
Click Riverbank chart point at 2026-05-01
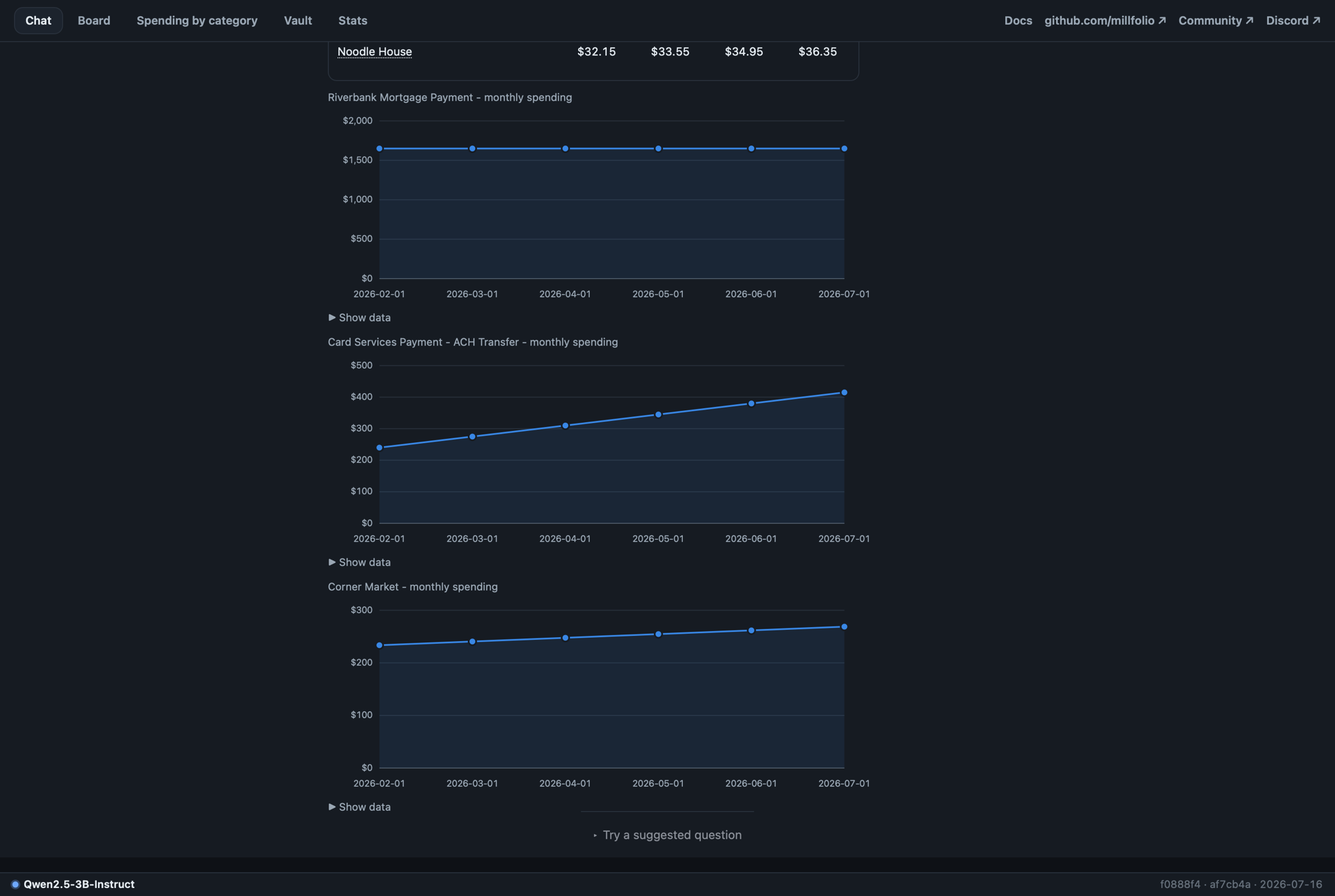pyautogui.click(x=658, y=149)
